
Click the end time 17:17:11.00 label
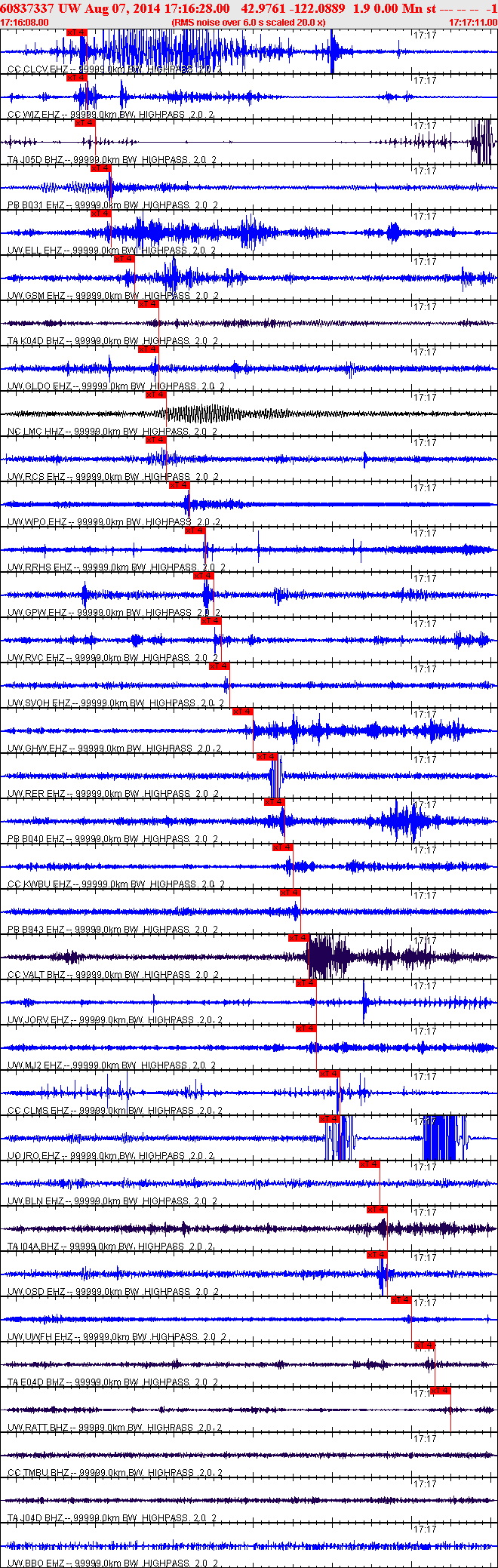coord(473,23)
